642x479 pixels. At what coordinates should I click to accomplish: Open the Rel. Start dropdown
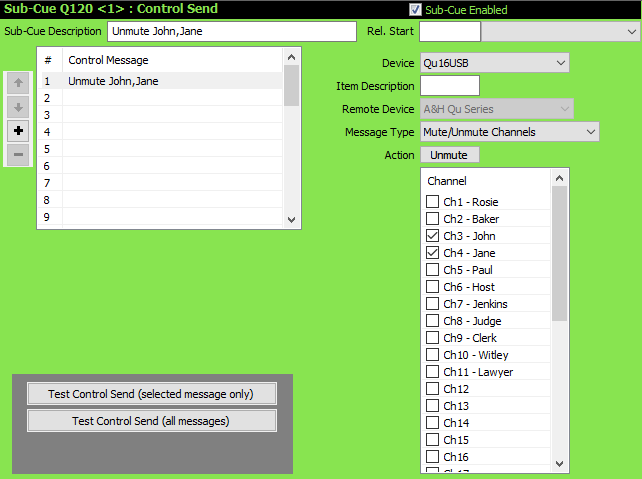[560, 31]
